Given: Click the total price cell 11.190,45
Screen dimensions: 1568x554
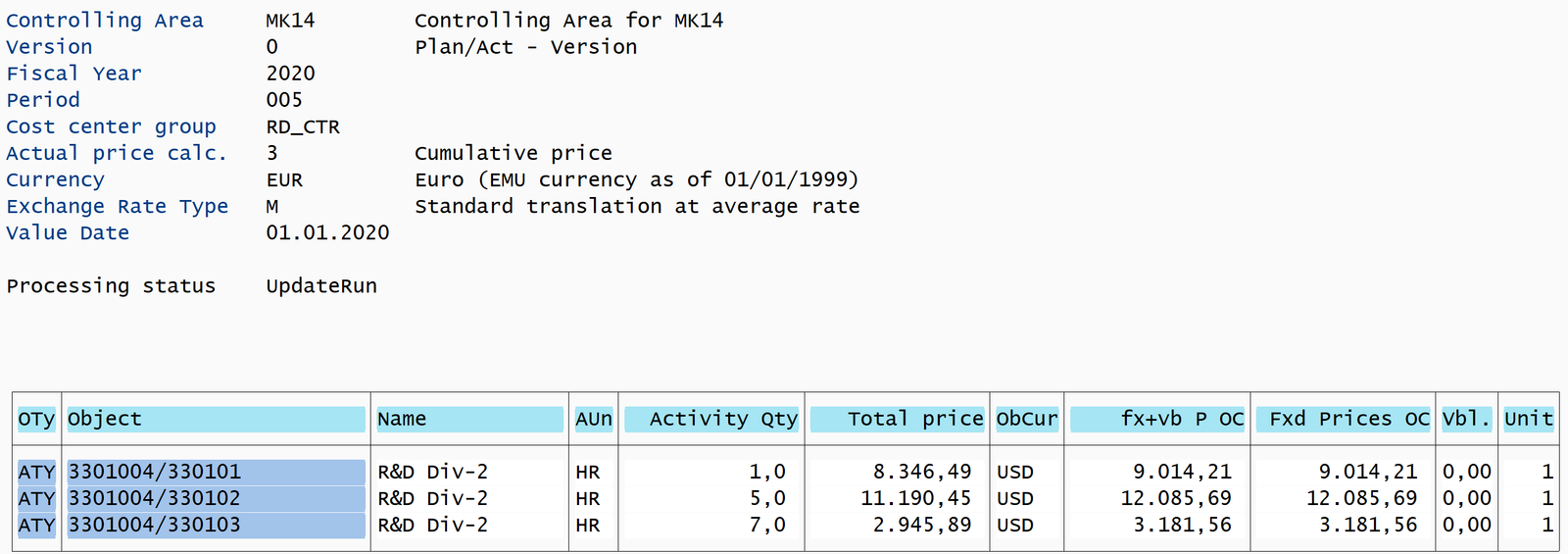Looking at the screenshot, I should [x=915, y=498].
